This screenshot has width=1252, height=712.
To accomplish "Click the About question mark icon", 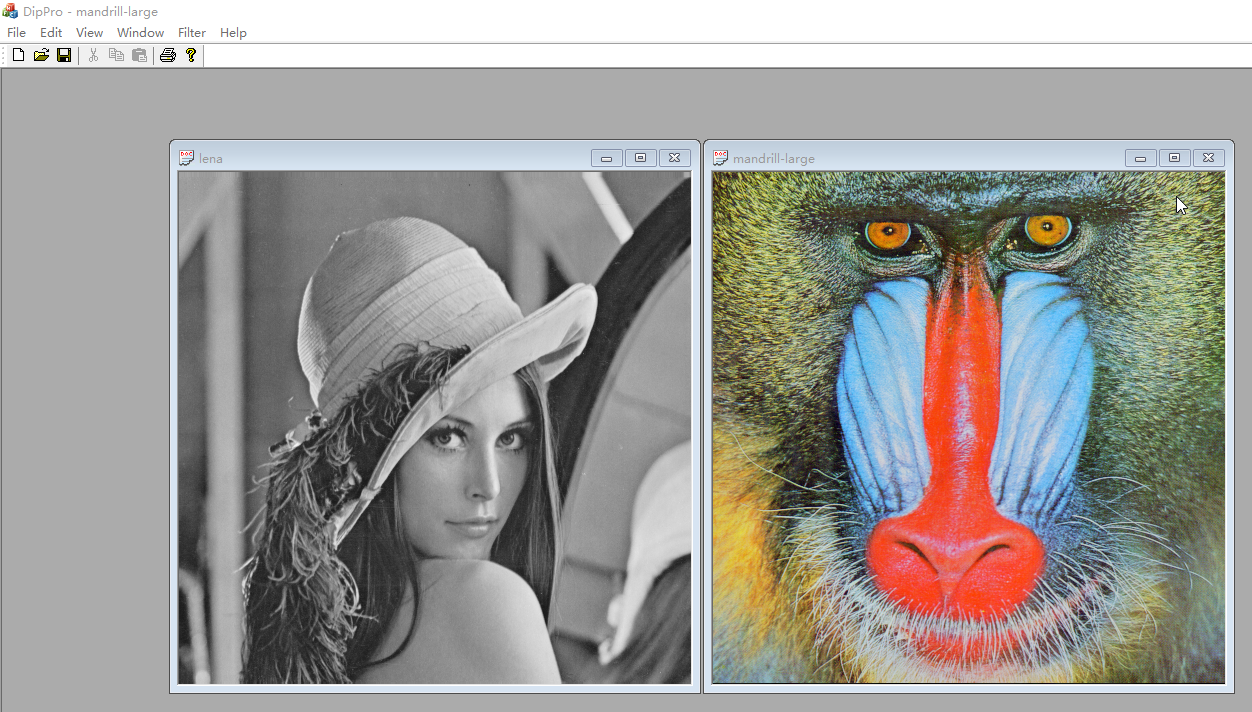I will click(x=191, y=55).
